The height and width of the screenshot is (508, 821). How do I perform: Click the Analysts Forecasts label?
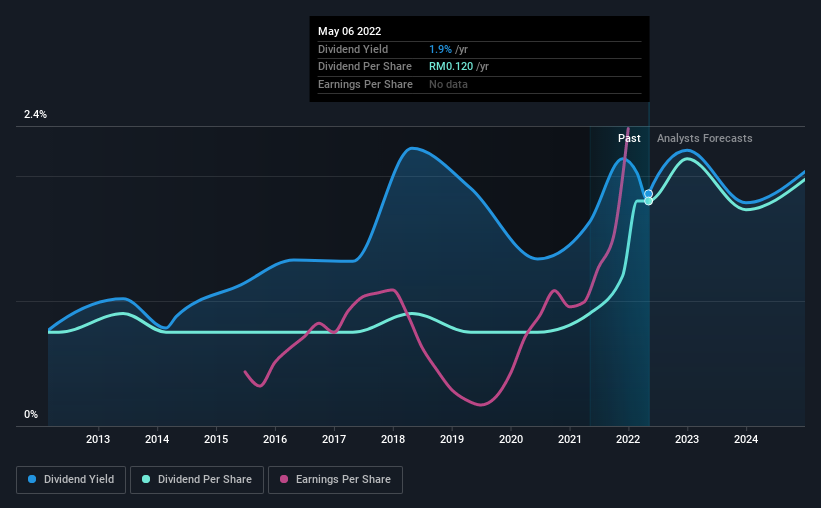704,138
